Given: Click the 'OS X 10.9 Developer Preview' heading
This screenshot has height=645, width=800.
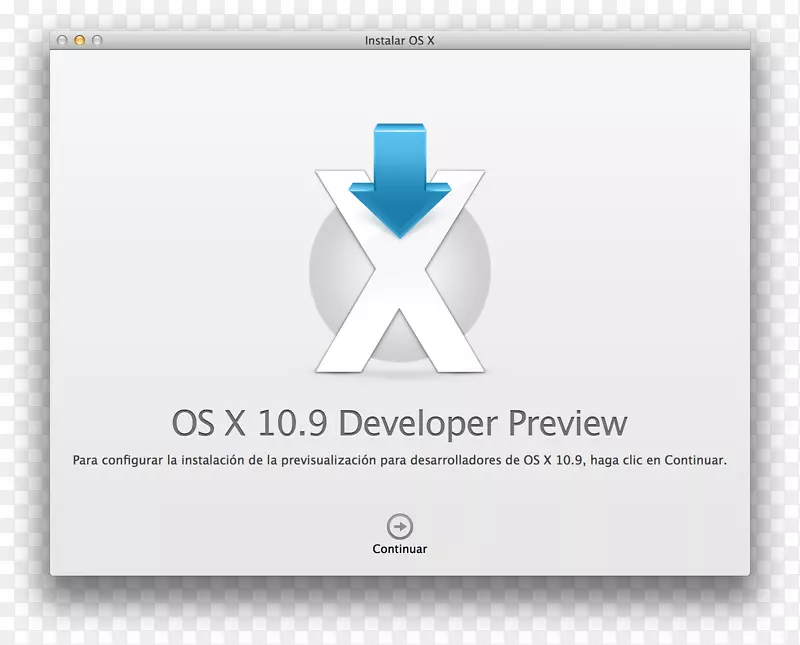Looking at the screenshot, I should pos(399,423).
